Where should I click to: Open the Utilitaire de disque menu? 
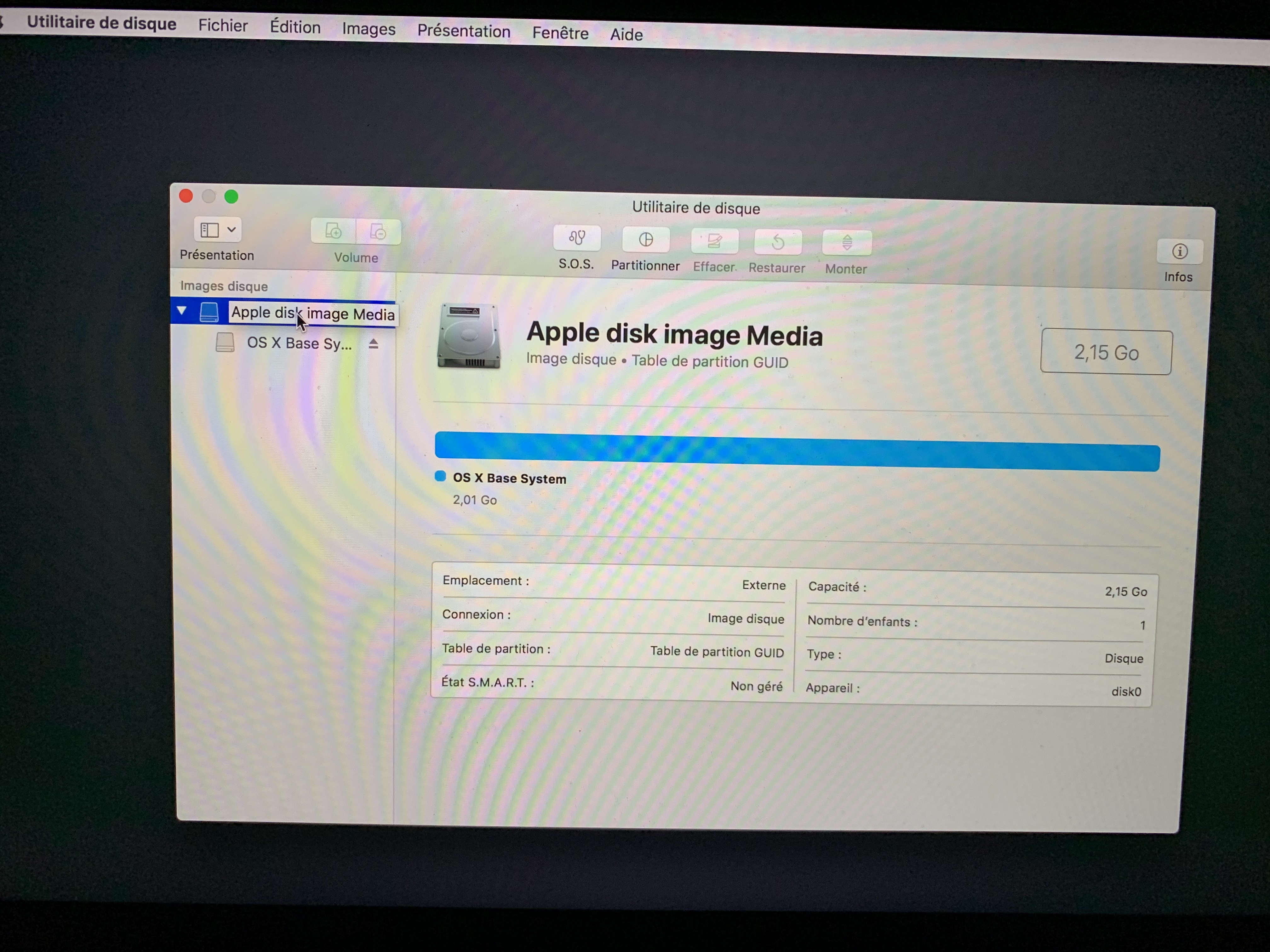pyautogui.click(x=102, y=23)
